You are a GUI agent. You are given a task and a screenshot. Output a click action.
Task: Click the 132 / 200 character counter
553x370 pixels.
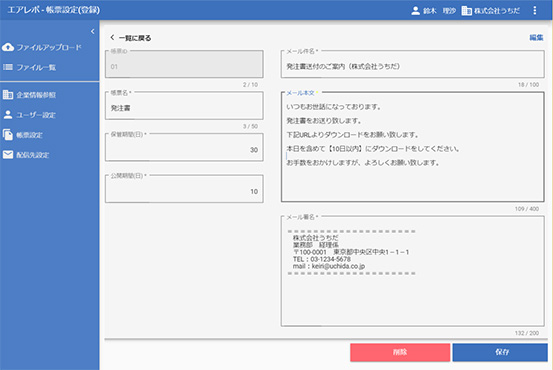527,333
